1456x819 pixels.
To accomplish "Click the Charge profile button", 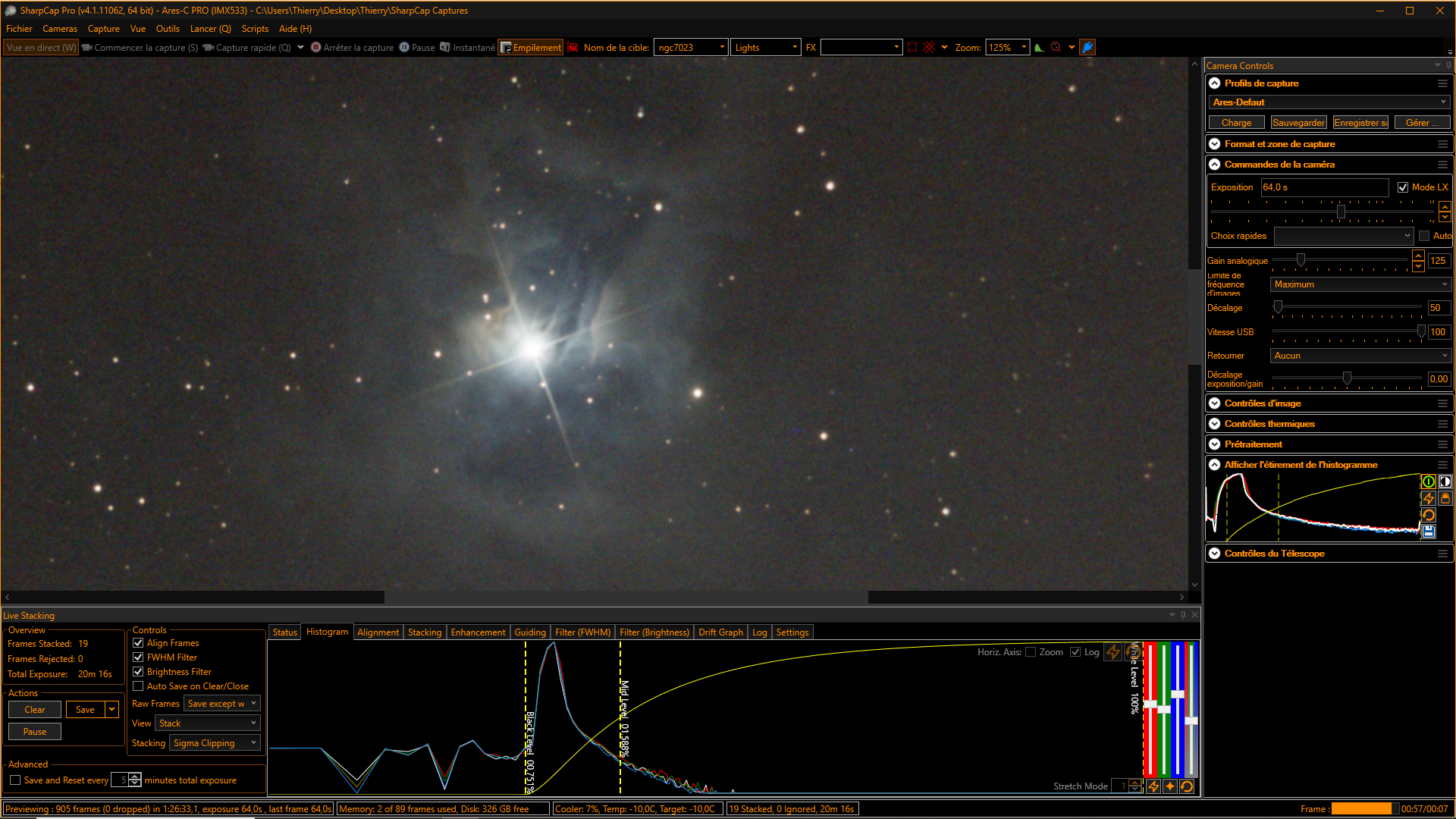I will (1236, 123).
